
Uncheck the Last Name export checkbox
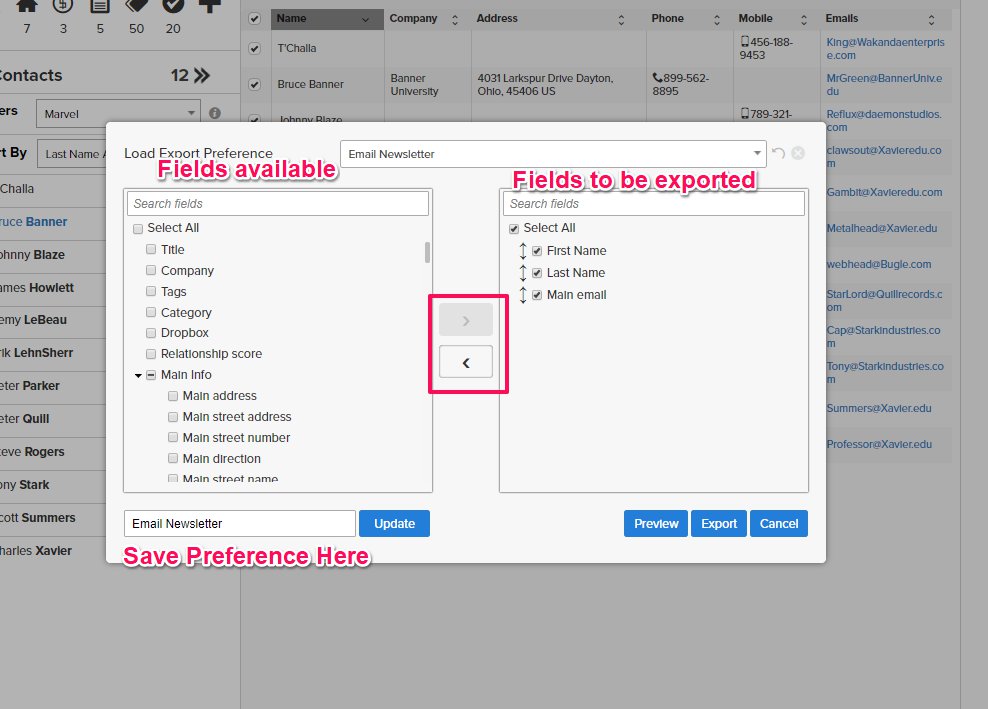537,273
